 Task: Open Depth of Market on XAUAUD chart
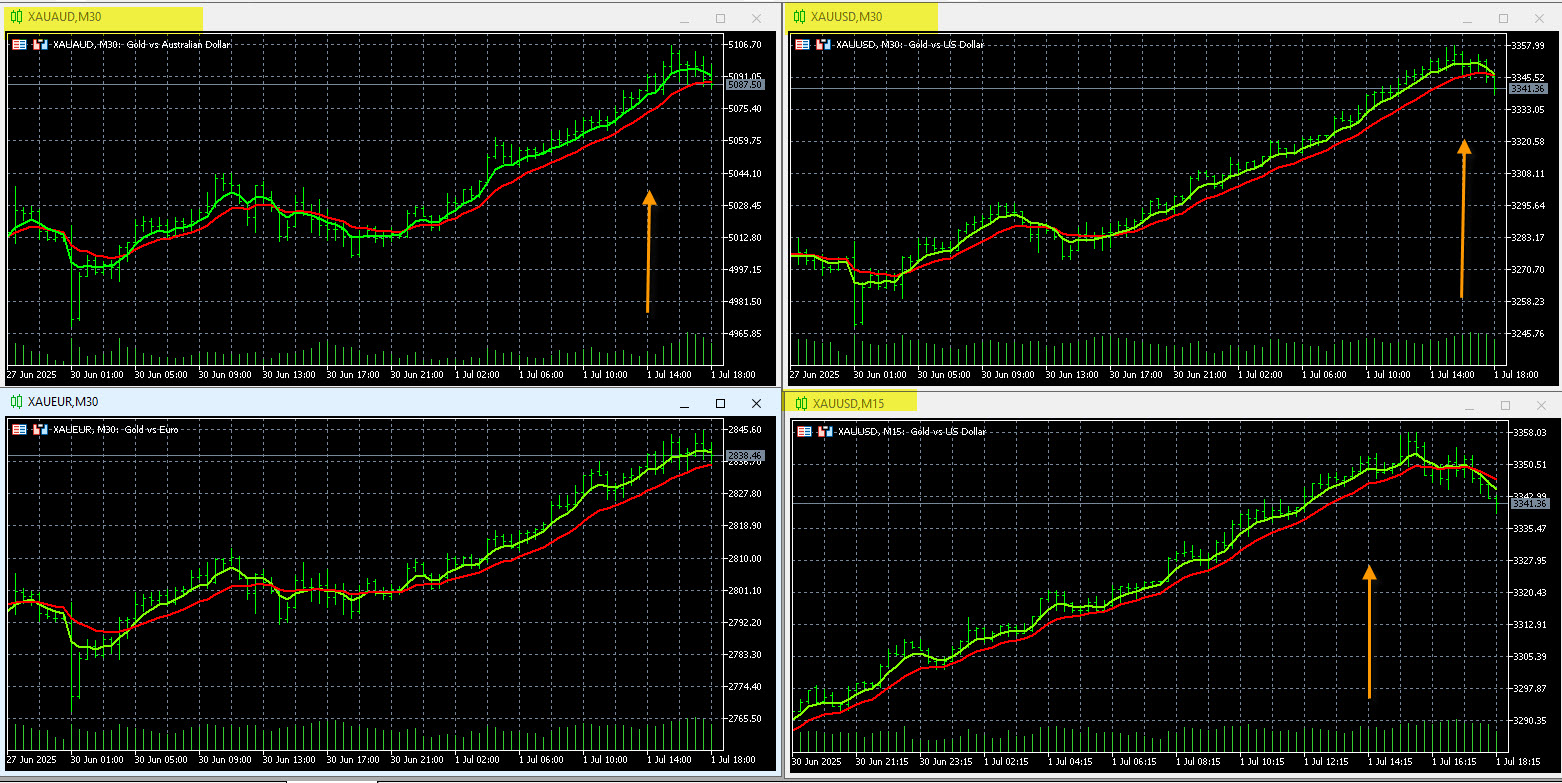tap(40, 45)
